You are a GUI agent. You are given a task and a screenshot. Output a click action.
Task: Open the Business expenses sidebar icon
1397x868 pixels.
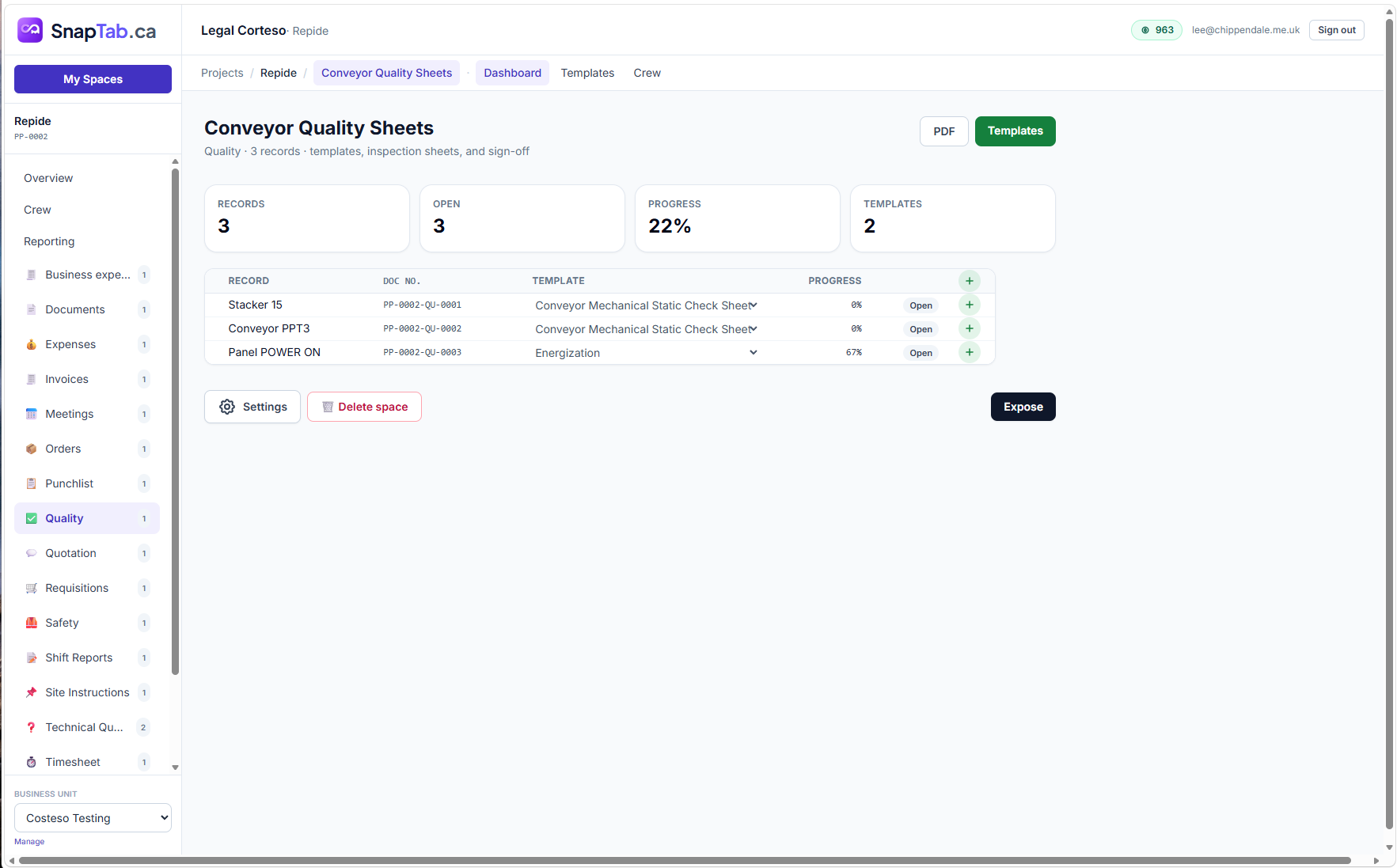[x=32, y=275]
